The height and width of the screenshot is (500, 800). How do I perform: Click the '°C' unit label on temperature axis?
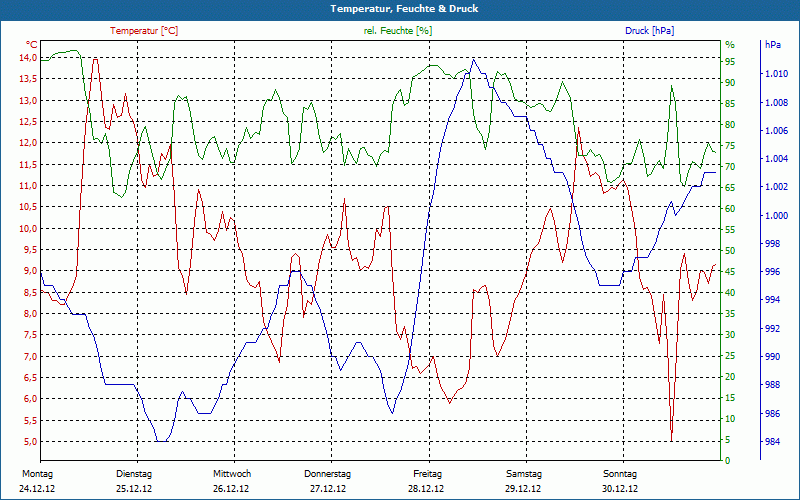point(31,45)
